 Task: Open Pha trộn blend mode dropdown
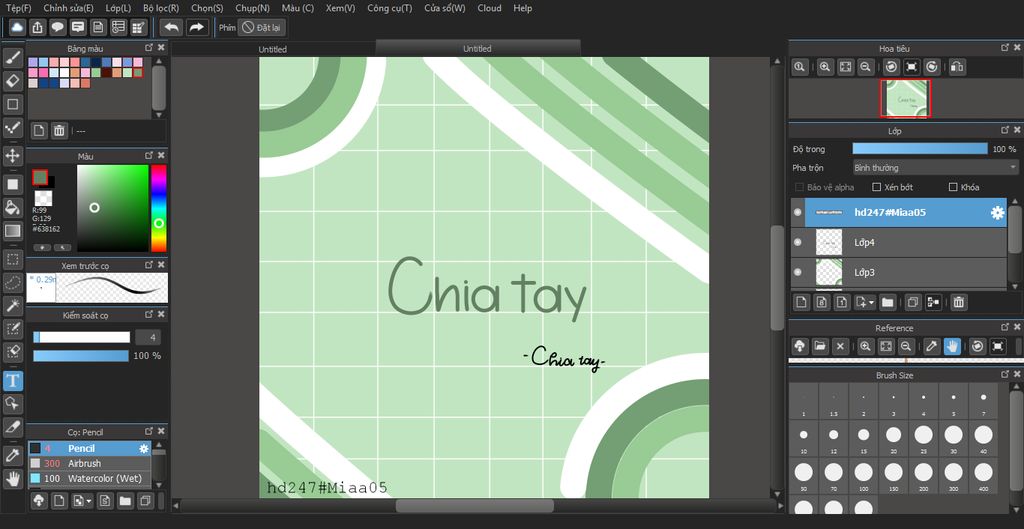(935, 168)
